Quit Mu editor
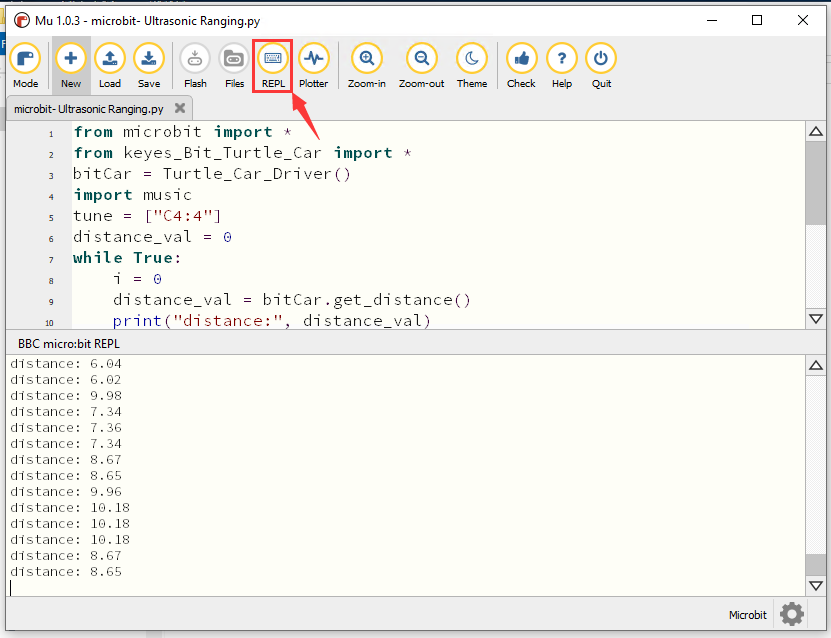This screenshot has width=831, height=638. click(601, 65)
